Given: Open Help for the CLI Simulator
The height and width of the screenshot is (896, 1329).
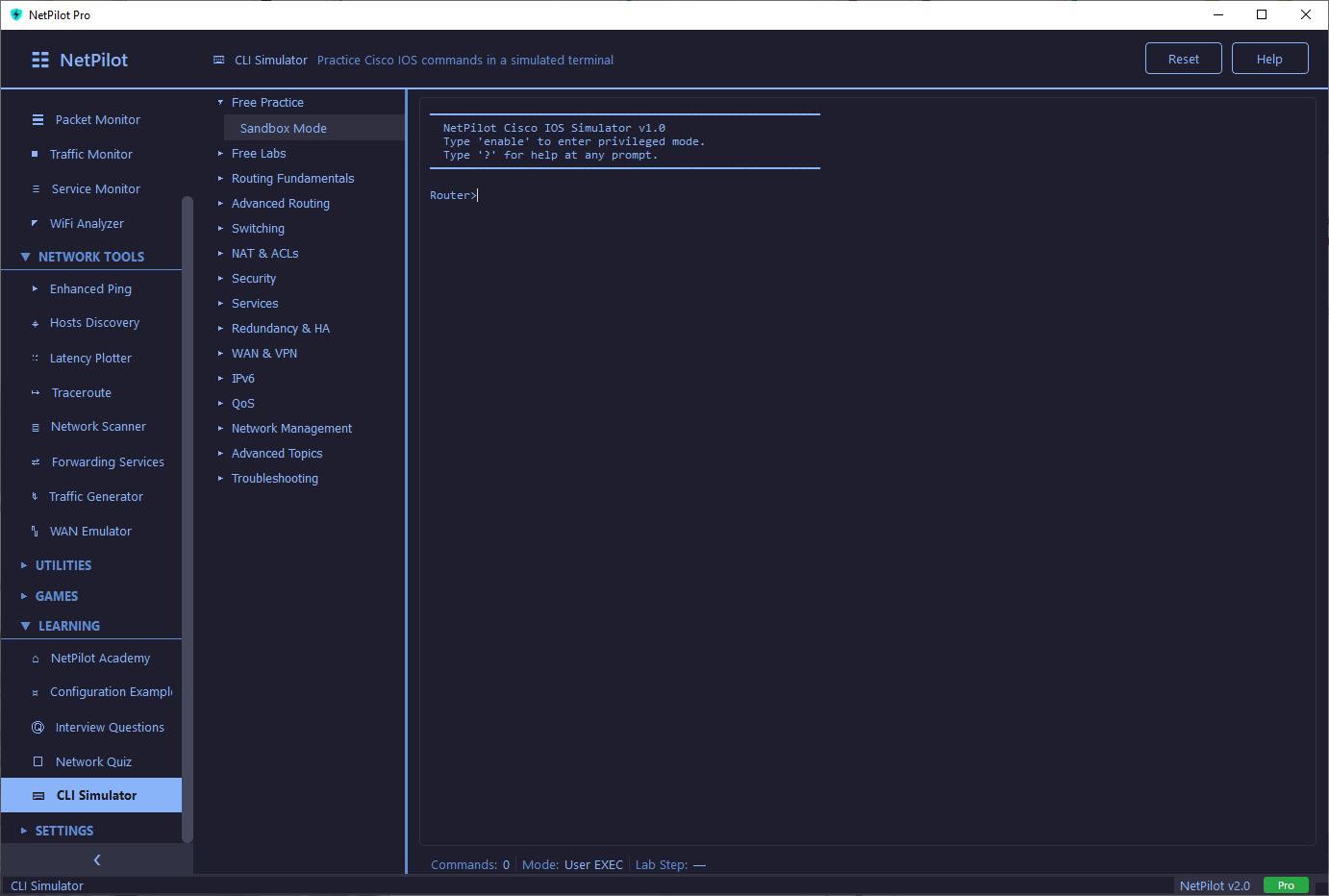Looking at the screenshot, I should click(x=1269, y=58).
